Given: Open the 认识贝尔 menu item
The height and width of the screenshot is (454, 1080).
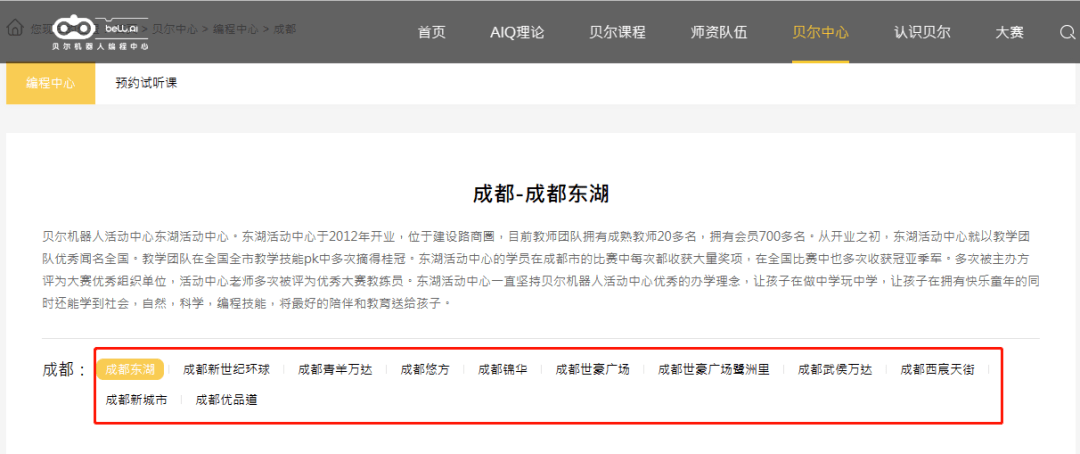Looking at the screenshot, I should click(x=922, y=32).
